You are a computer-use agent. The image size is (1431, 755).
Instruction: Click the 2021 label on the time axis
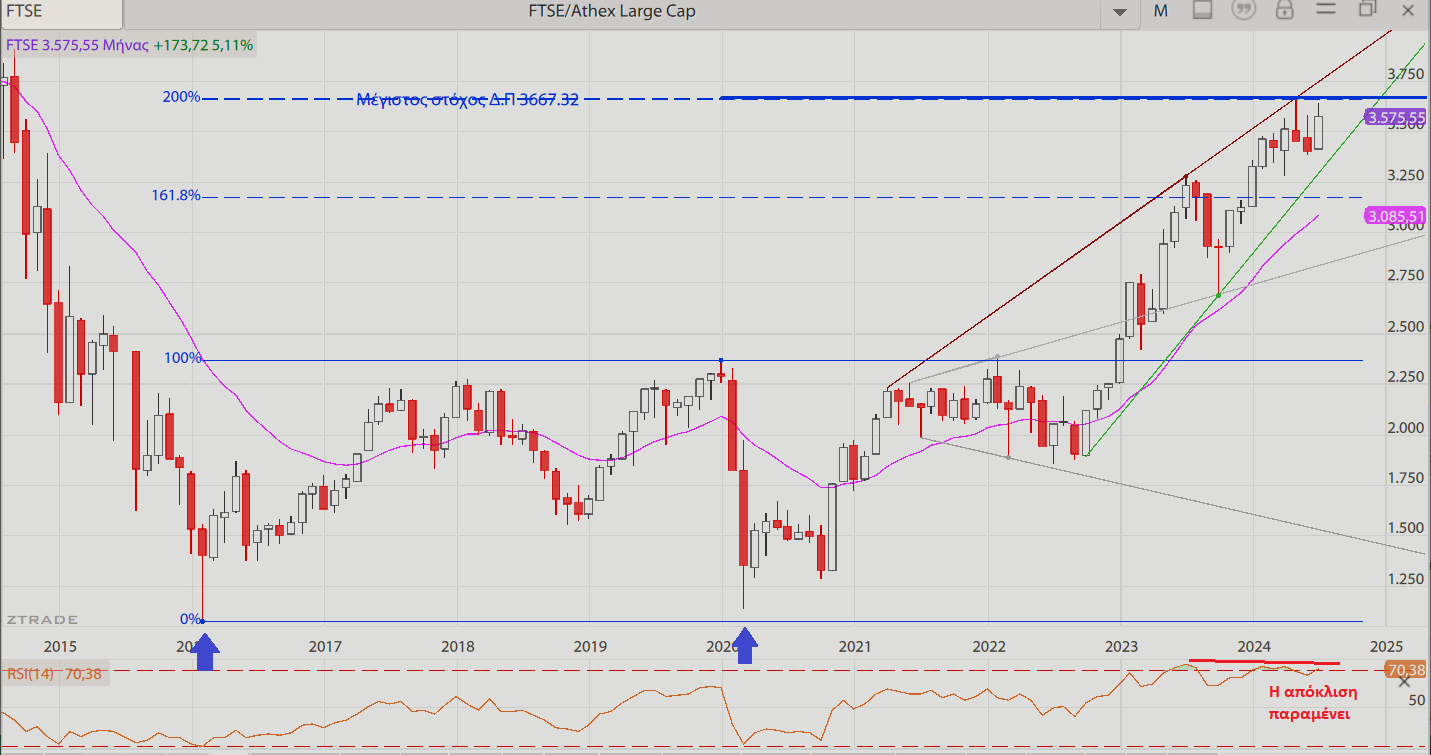[x=855, y=647]
